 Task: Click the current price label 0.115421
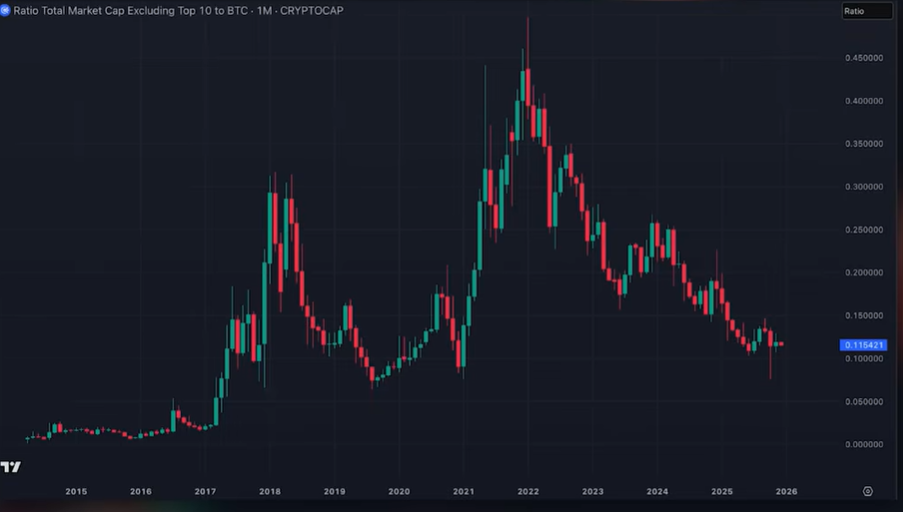point(864,345)
